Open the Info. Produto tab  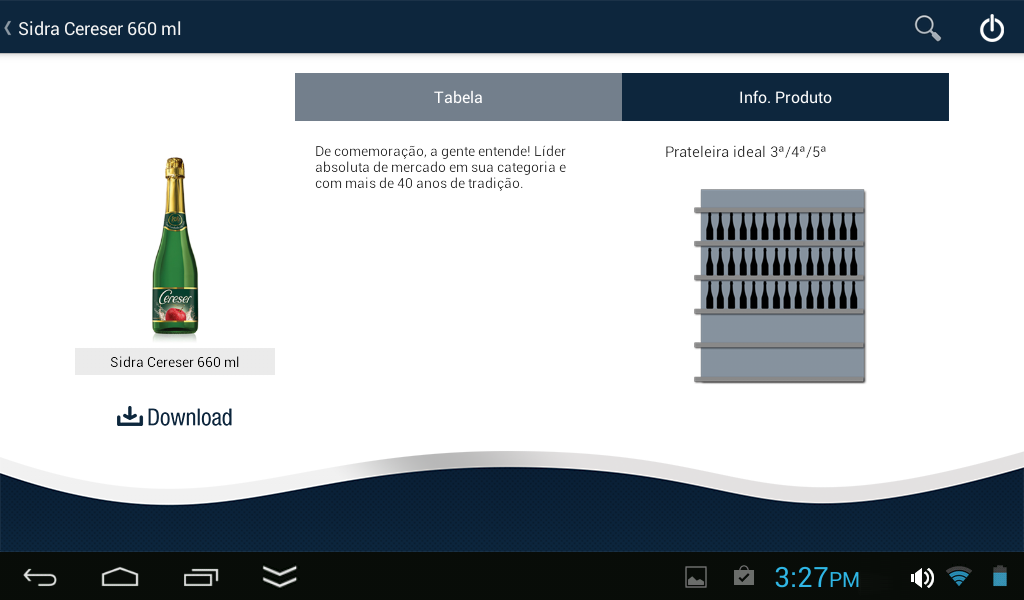tap(785, 97)
